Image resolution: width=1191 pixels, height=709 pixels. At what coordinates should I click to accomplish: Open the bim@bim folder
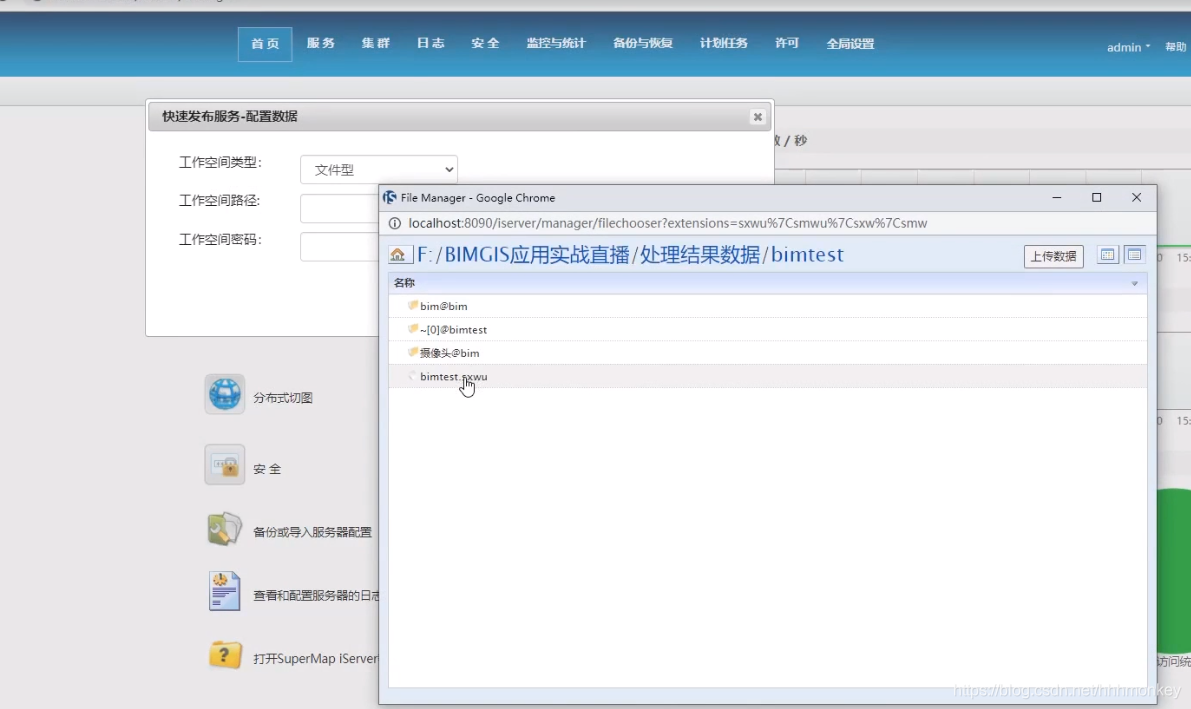(x=444, y=306)
